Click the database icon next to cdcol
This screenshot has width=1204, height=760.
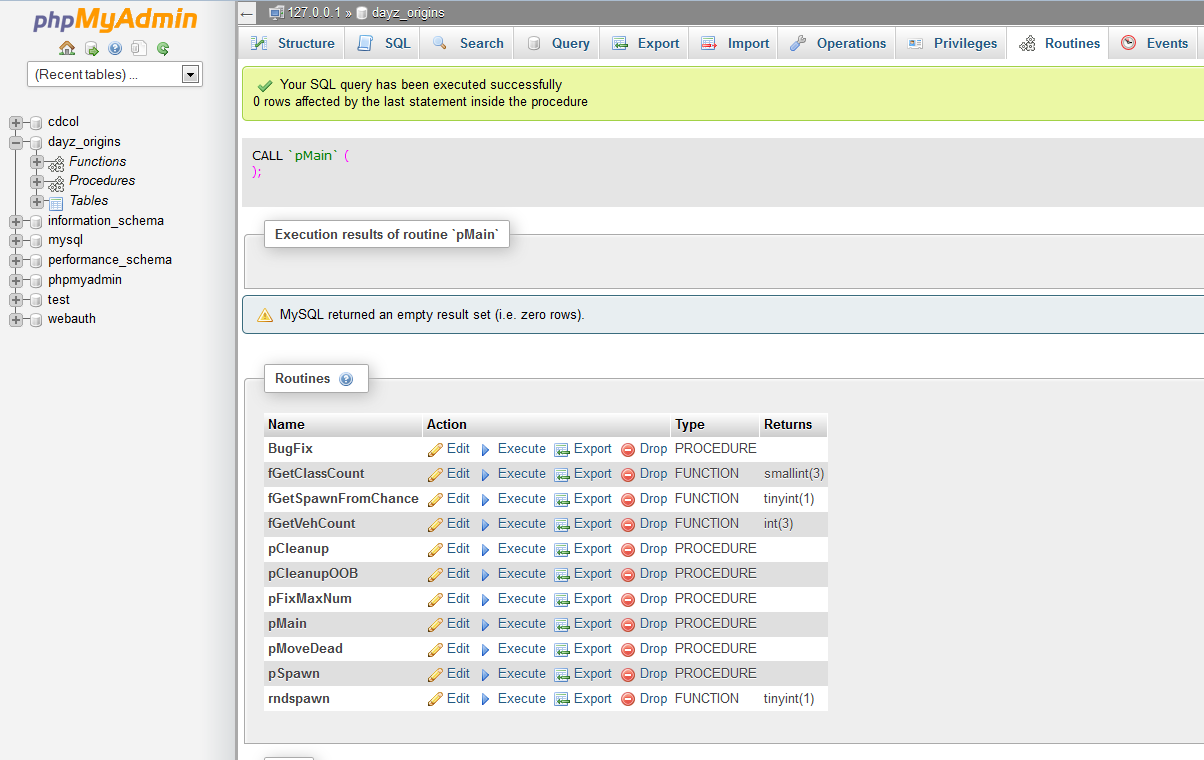click(x=36, y=123)
